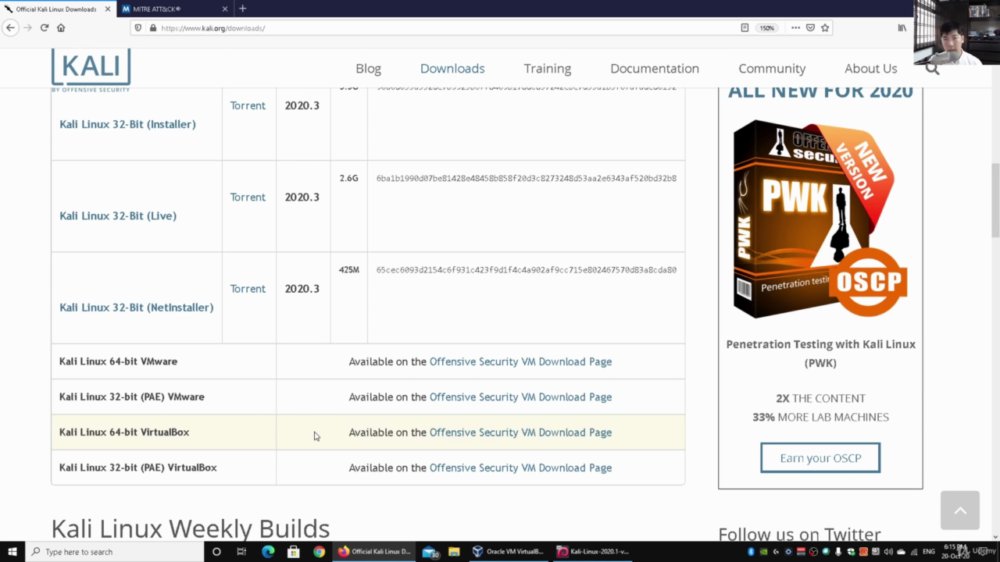Open the Windows Start menu
Screen dimensions: 1000x562
coord(12,552)
